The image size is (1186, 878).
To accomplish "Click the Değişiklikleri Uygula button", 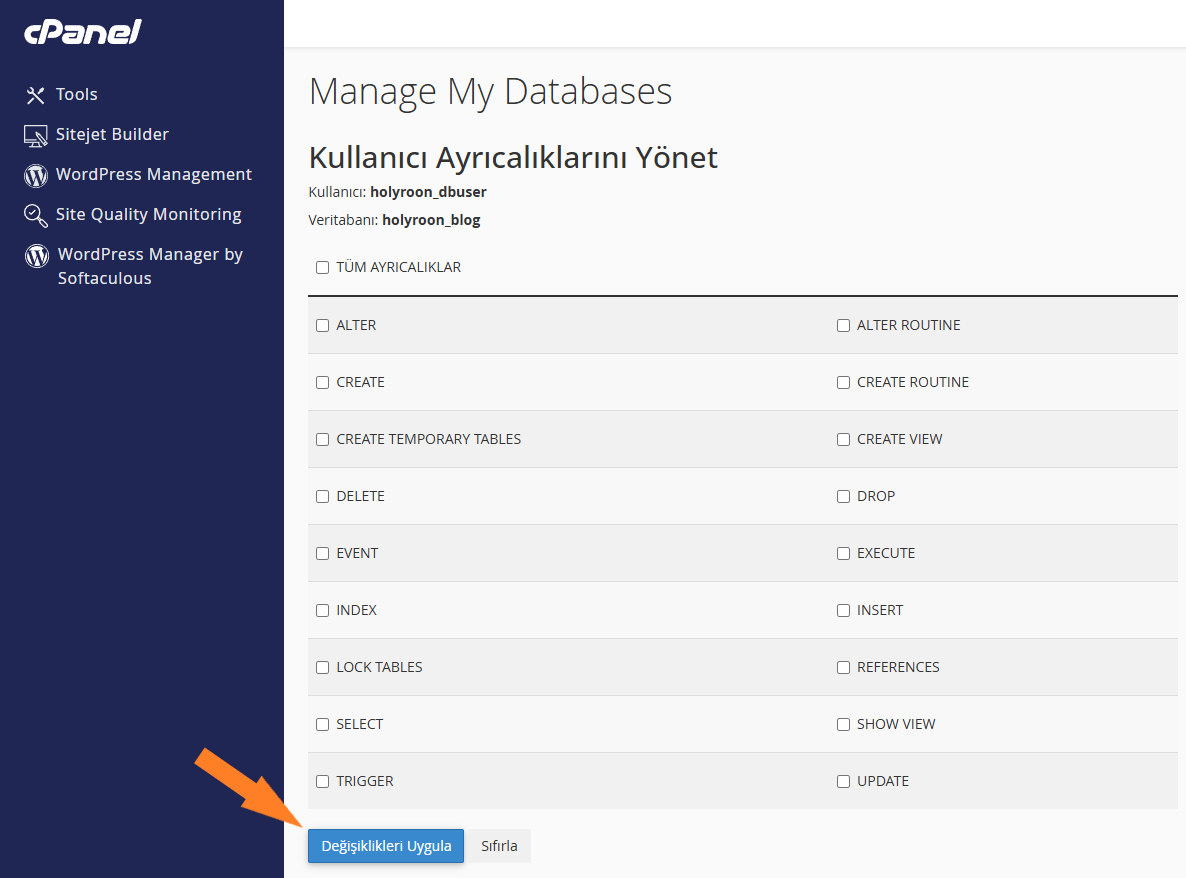I will (x=385, y=846).
